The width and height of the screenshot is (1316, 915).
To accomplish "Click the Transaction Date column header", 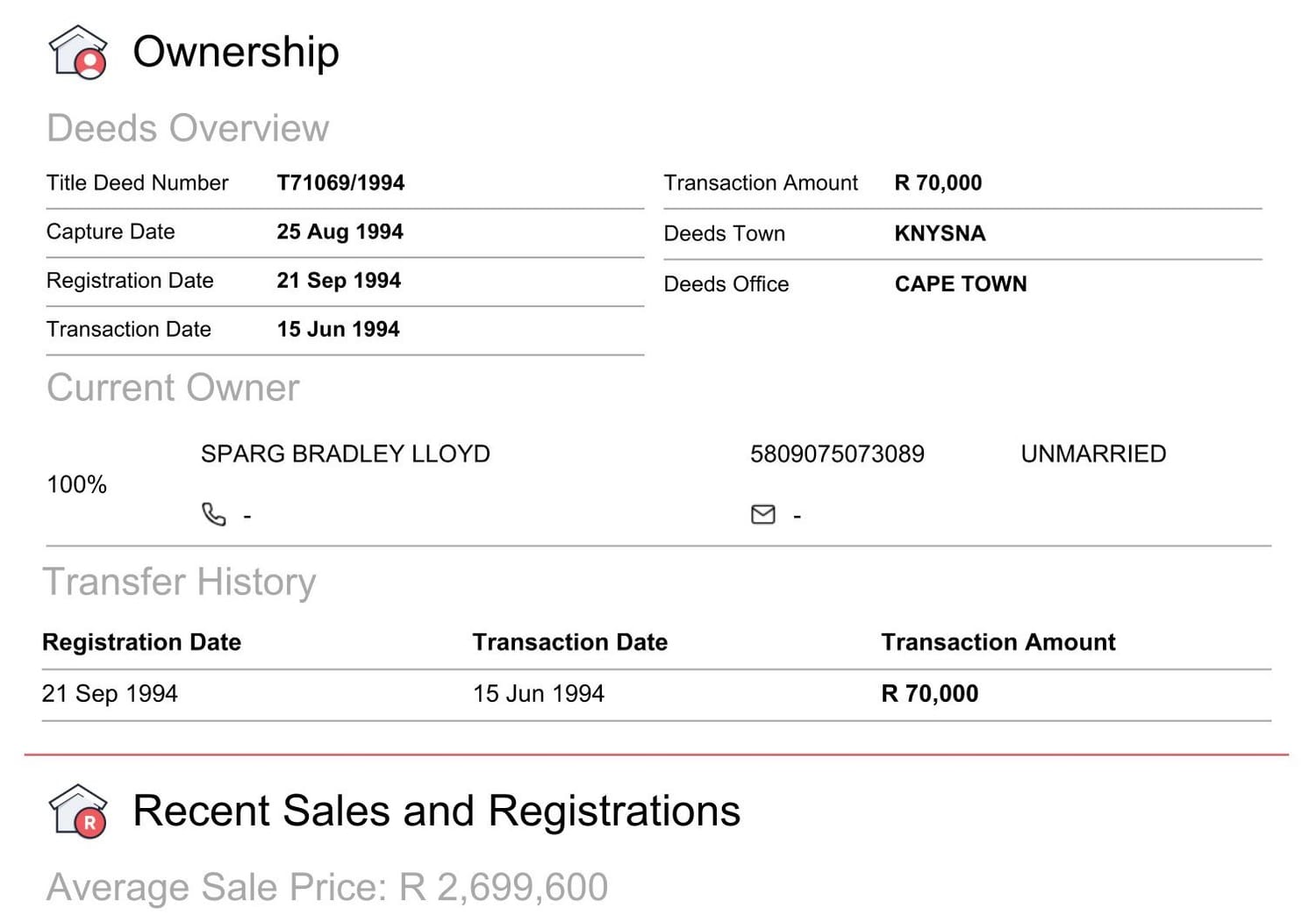I will tap(570, 642).
